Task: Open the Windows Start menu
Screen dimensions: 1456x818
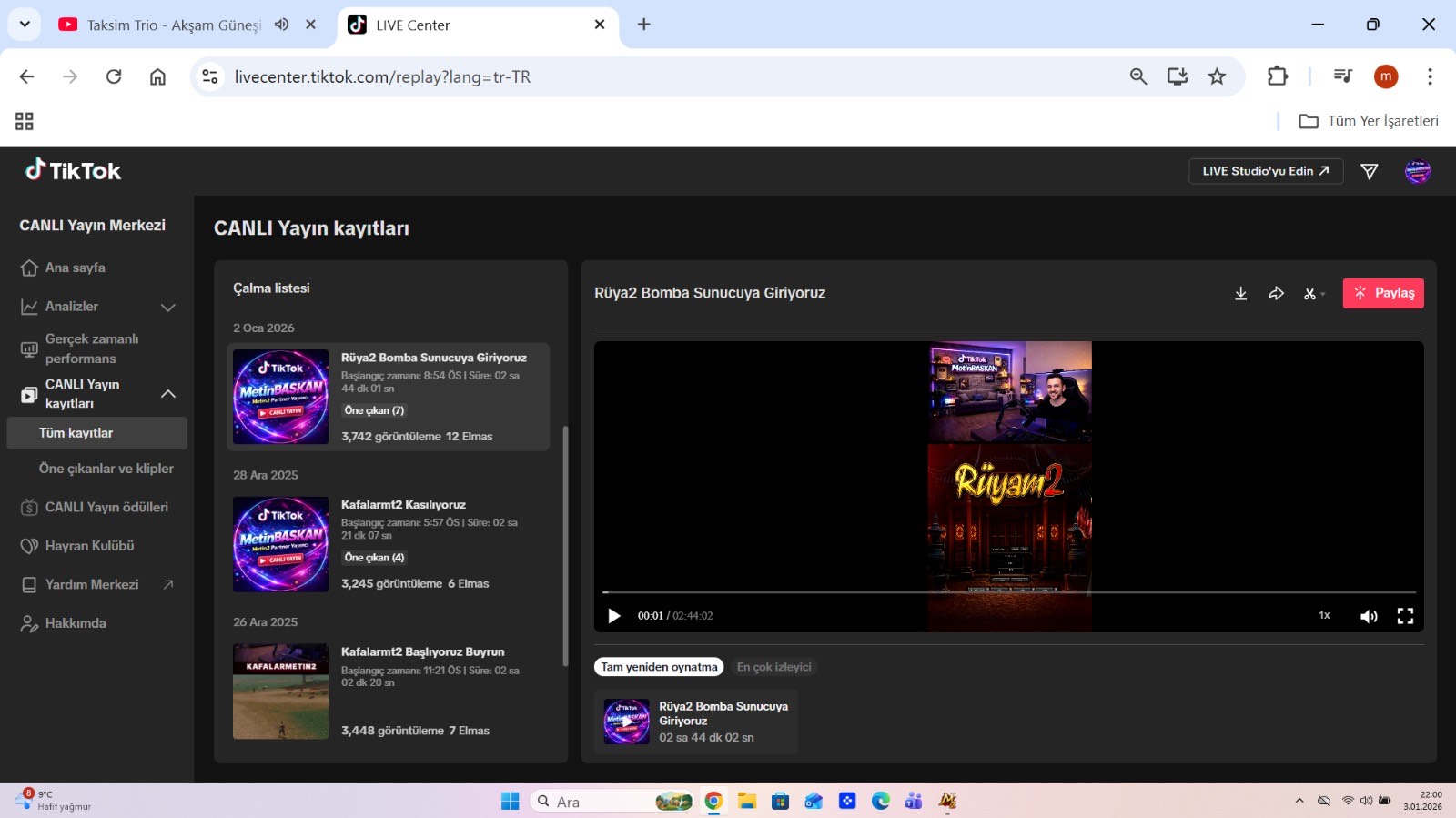Action: coord(511,801)
